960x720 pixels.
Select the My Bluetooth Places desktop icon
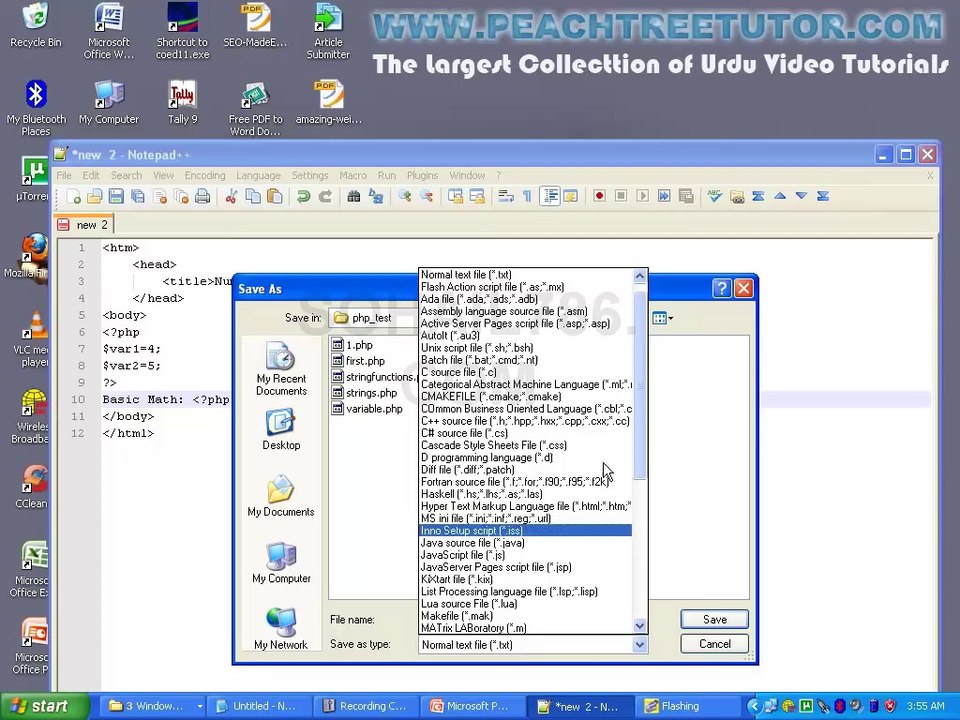pos(36,108)
